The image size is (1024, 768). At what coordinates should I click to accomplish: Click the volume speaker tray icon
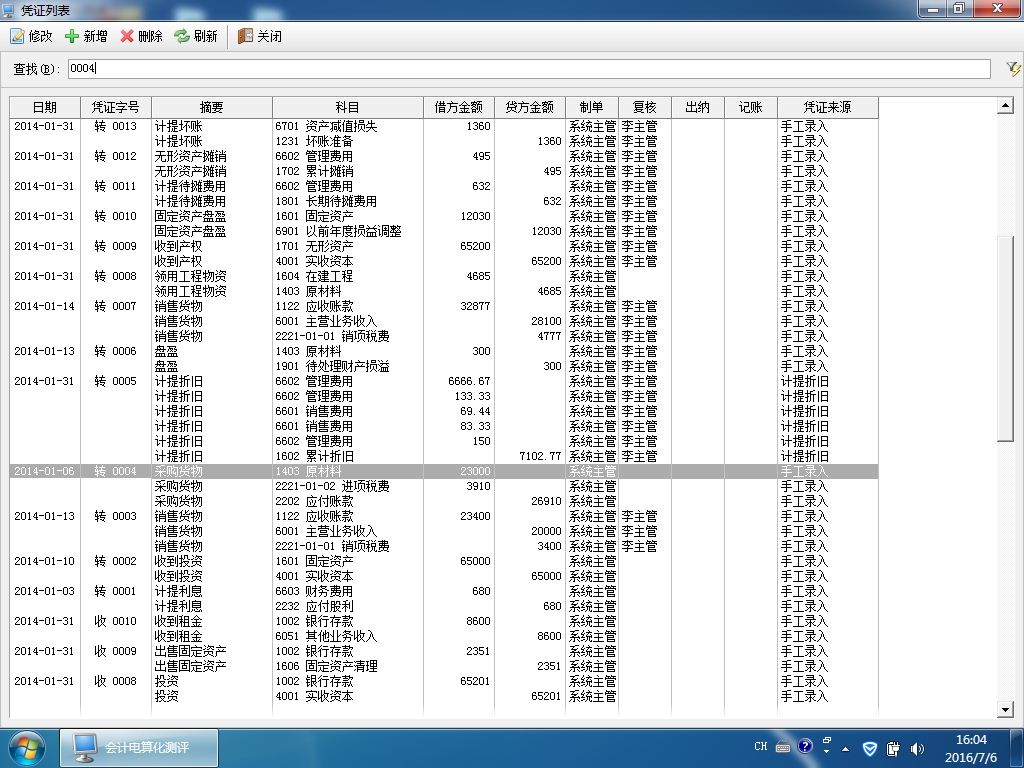coord(917,748)
